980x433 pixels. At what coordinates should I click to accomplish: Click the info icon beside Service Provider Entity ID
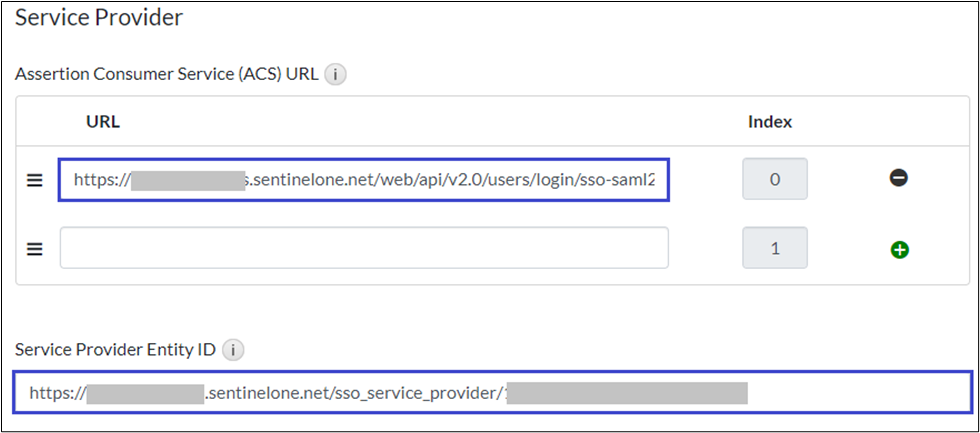tap(233, 351)
